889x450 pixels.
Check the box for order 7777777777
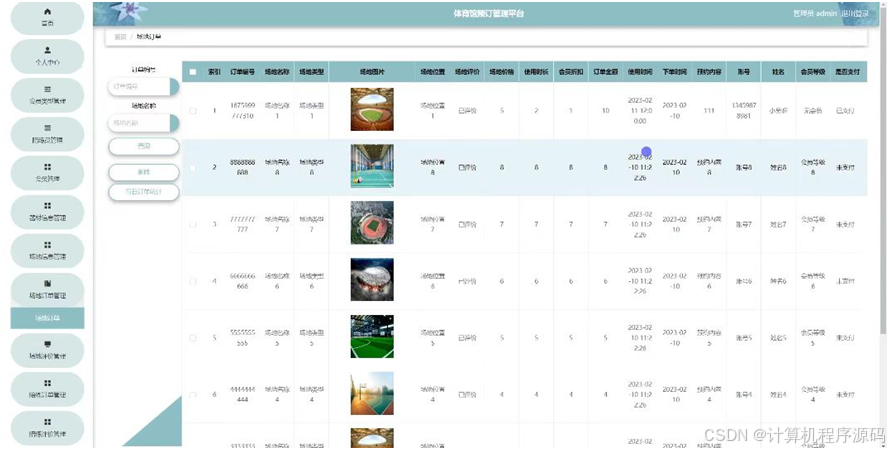193,224
